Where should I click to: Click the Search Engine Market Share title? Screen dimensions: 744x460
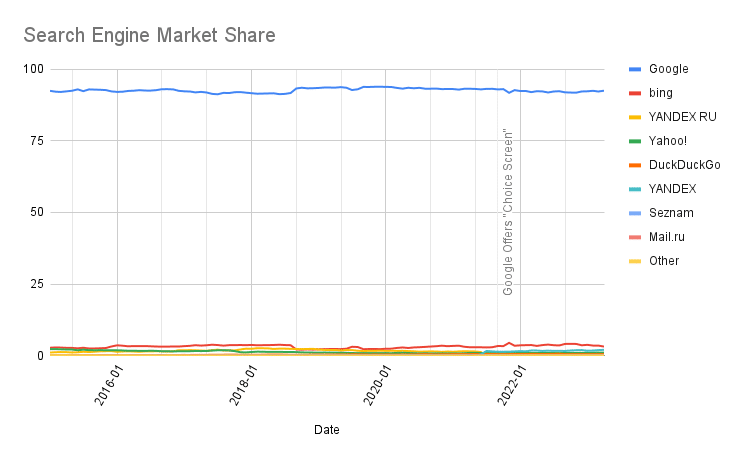pyautogui.click(x=149, y=36)
